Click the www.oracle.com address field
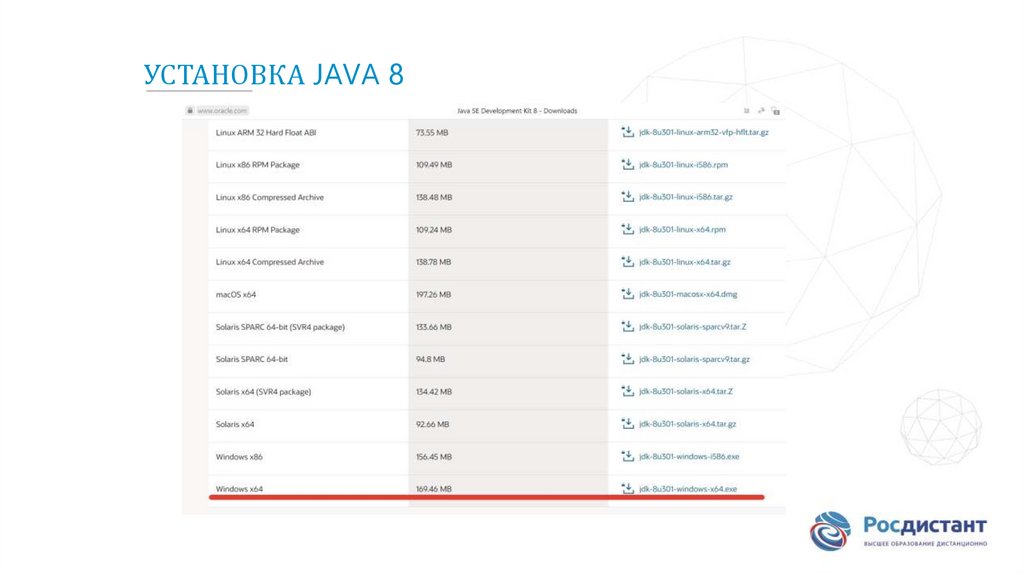 coord(222,110)
